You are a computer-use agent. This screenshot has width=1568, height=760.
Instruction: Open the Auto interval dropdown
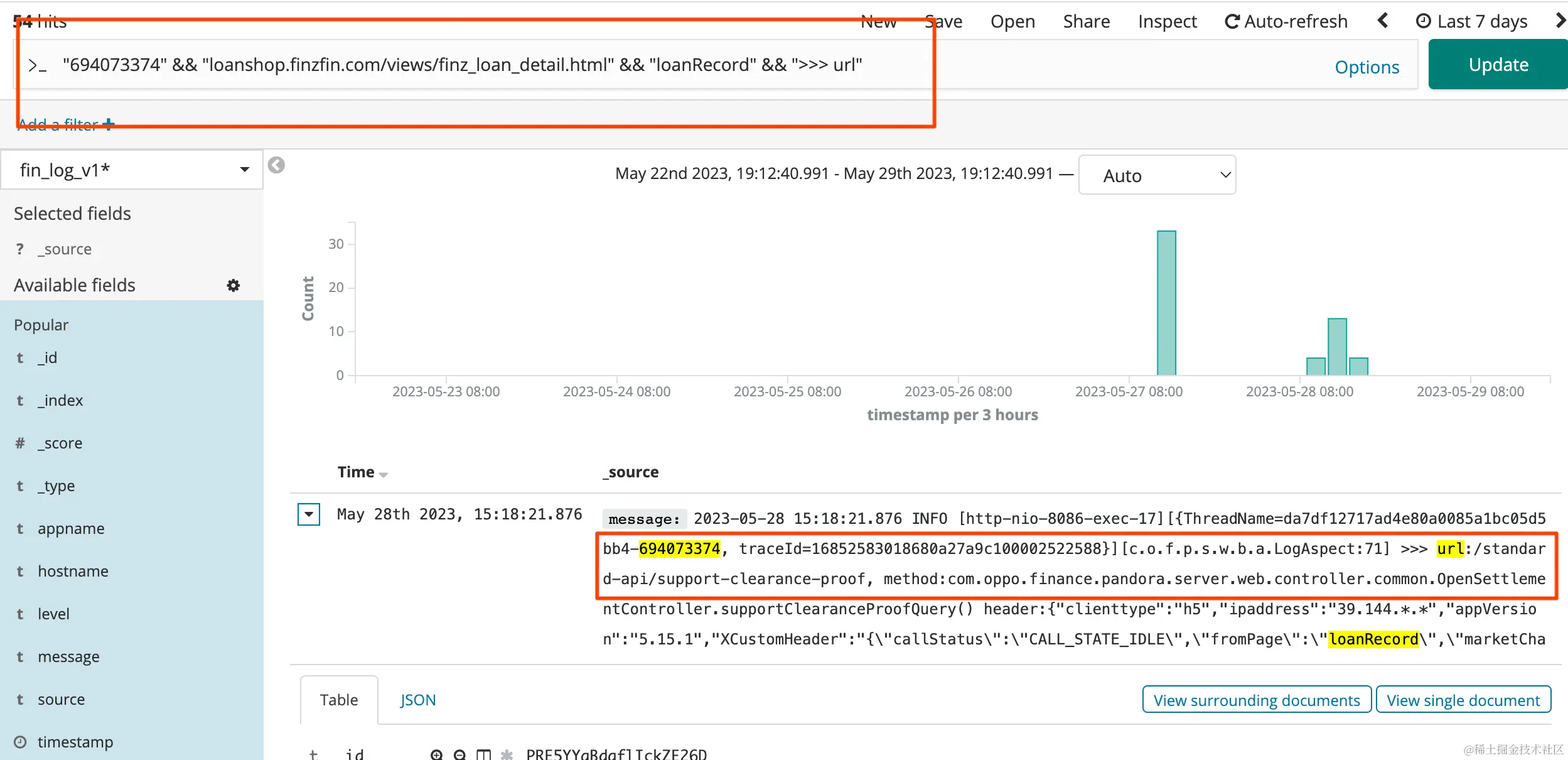coord(1157,175)
